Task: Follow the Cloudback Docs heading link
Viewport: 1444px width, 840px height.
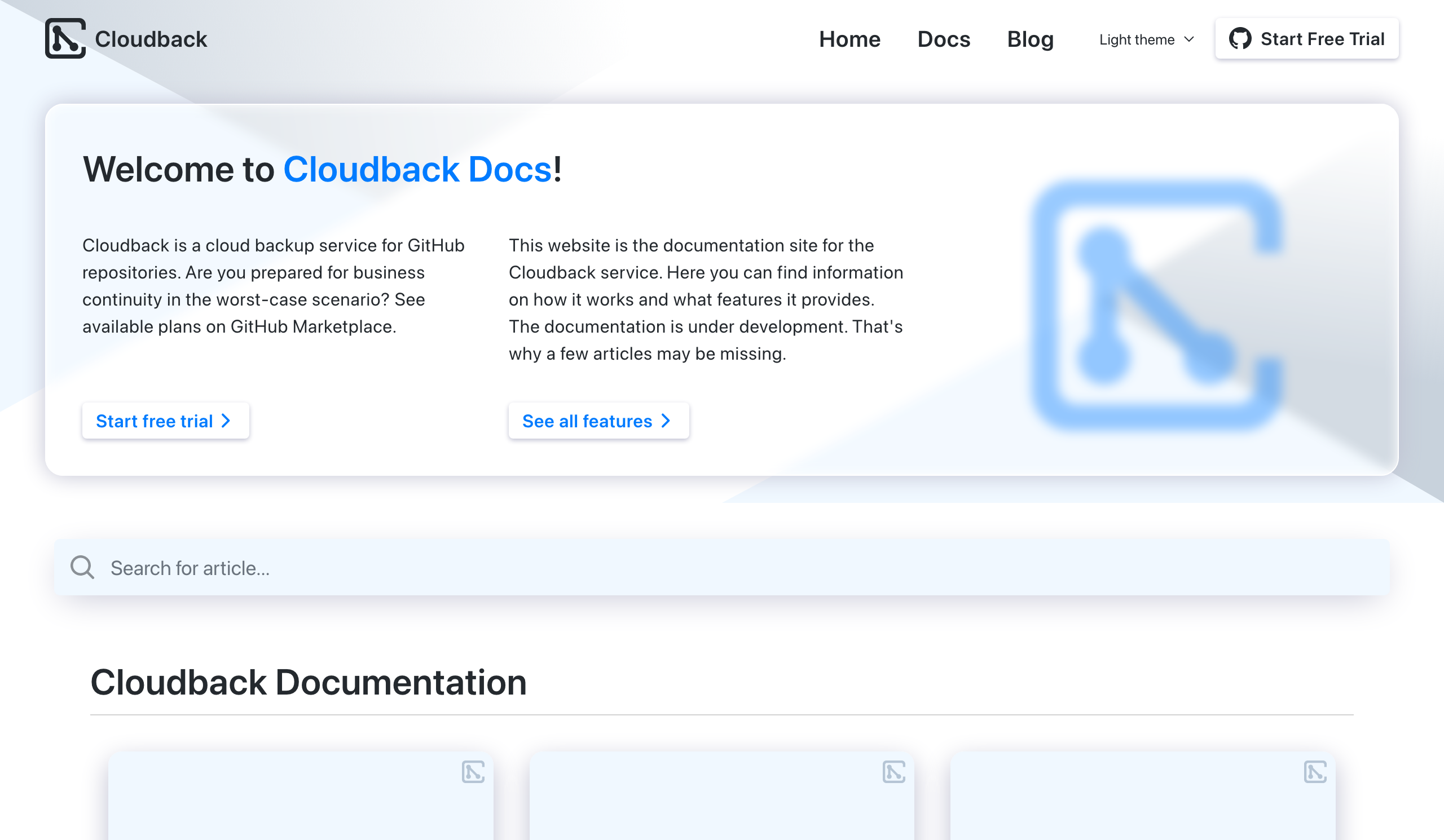Action: pos(418,170)
